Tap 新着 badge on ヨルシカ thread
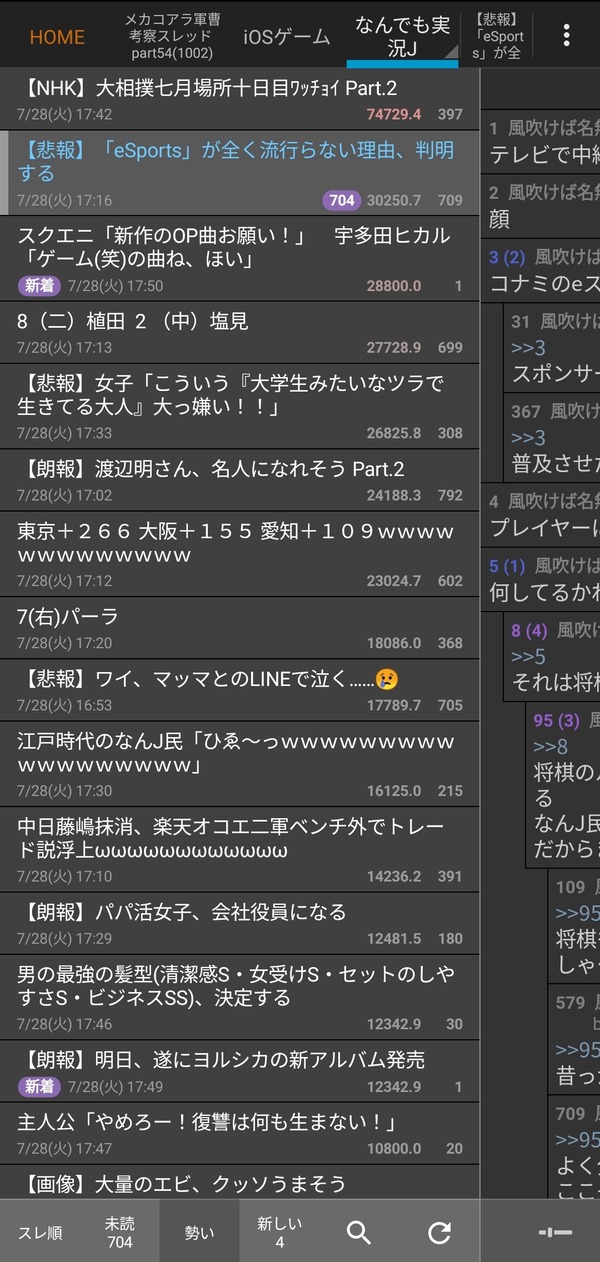Viewport: 600px width, 1262px height. coord(39,1086)
